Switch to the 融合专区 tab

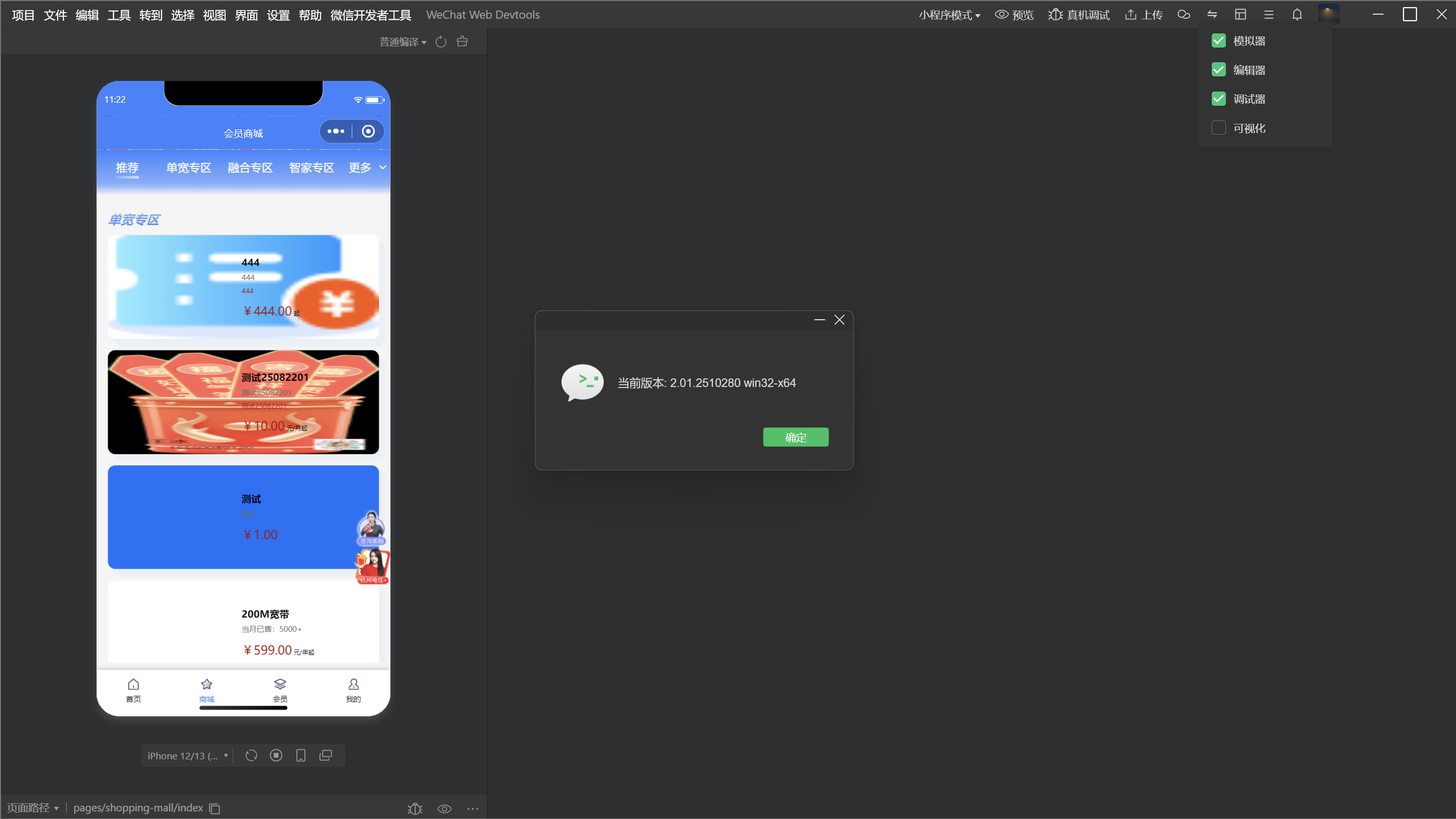[x=250, y=168]
